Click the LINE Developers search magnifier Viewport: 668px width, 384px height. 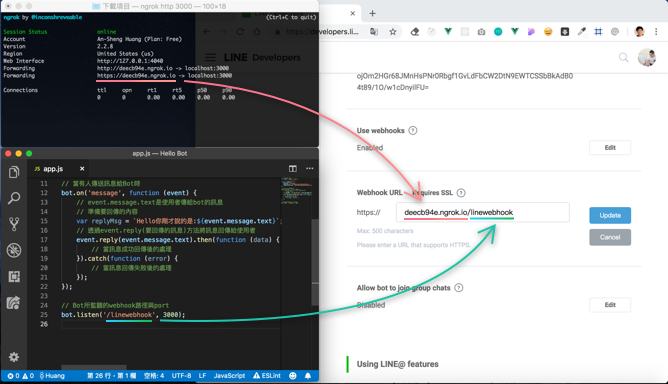tap(624, 58)
